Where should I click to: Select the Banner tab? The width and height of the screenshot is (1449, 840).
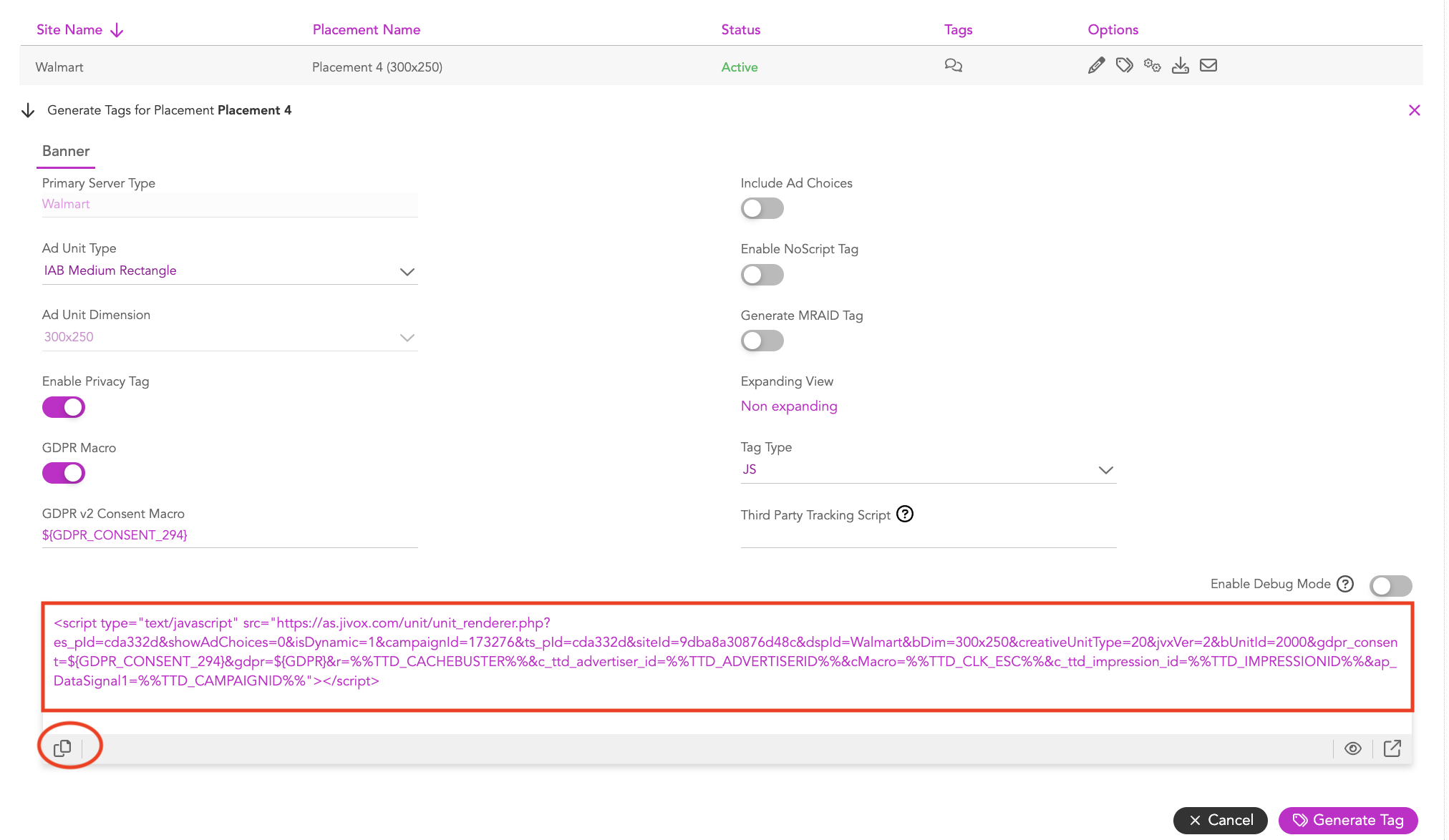tap(66, 152)
